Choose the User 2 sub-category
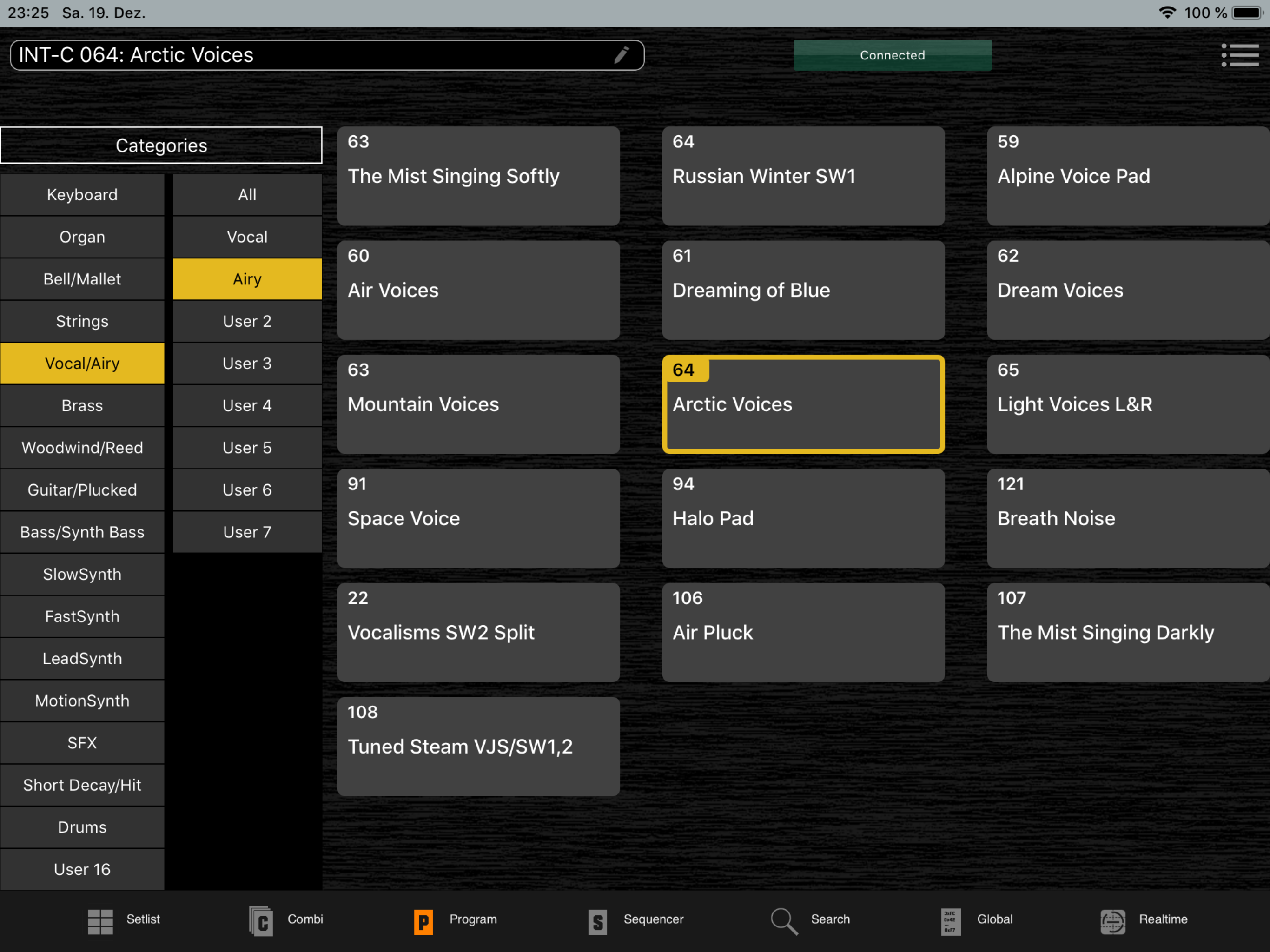Viewport: 1270px width, 952px height. click(x=247, y=321)
